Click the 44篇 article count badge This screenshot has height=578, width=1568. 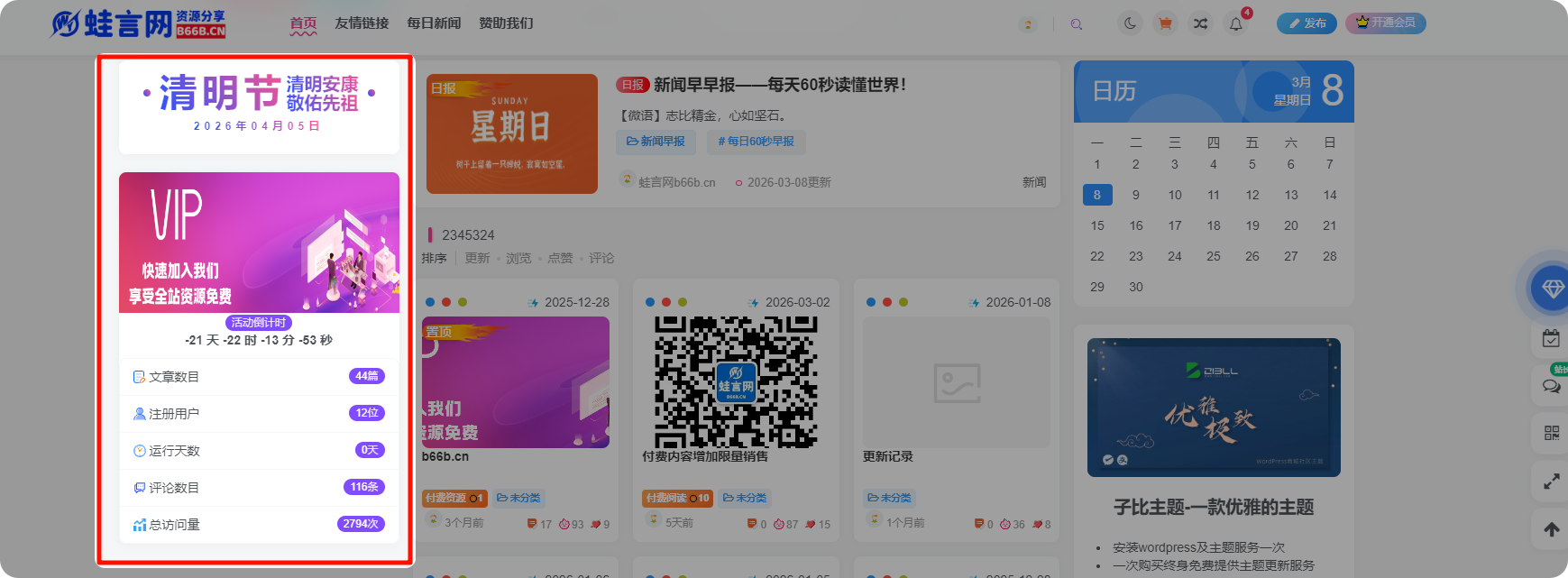[367, 376]
